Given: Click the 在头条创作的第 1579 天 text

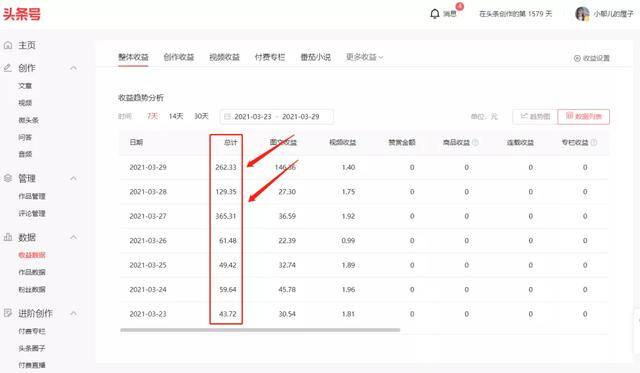Looking at the screenshot, I should 516,14.
